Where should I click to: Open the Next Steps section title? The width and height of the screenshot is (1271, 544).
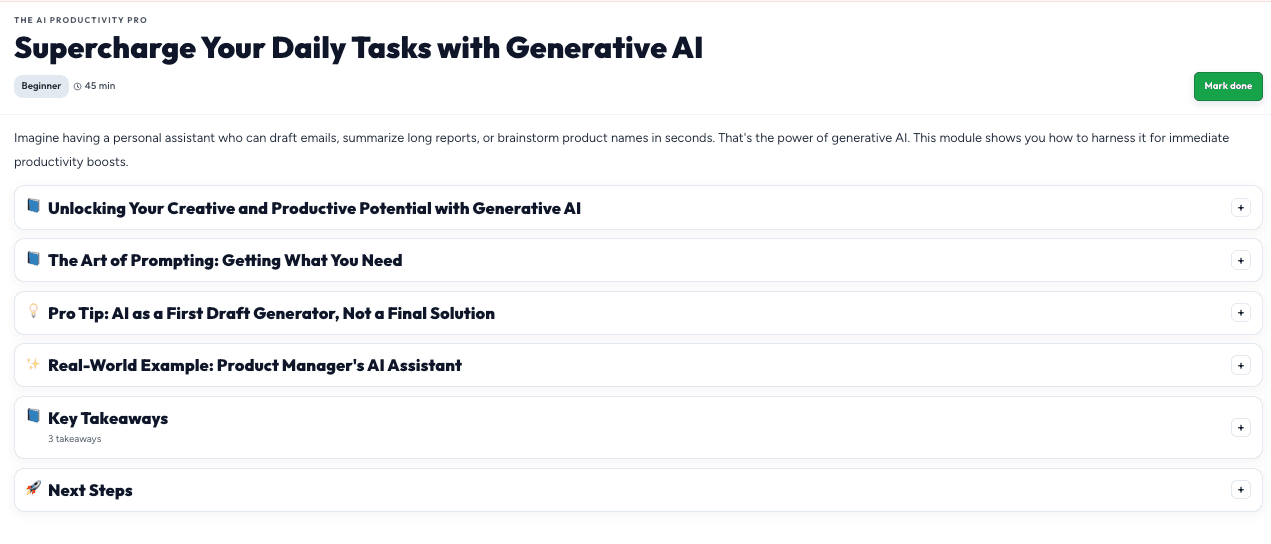click(90, 490)
